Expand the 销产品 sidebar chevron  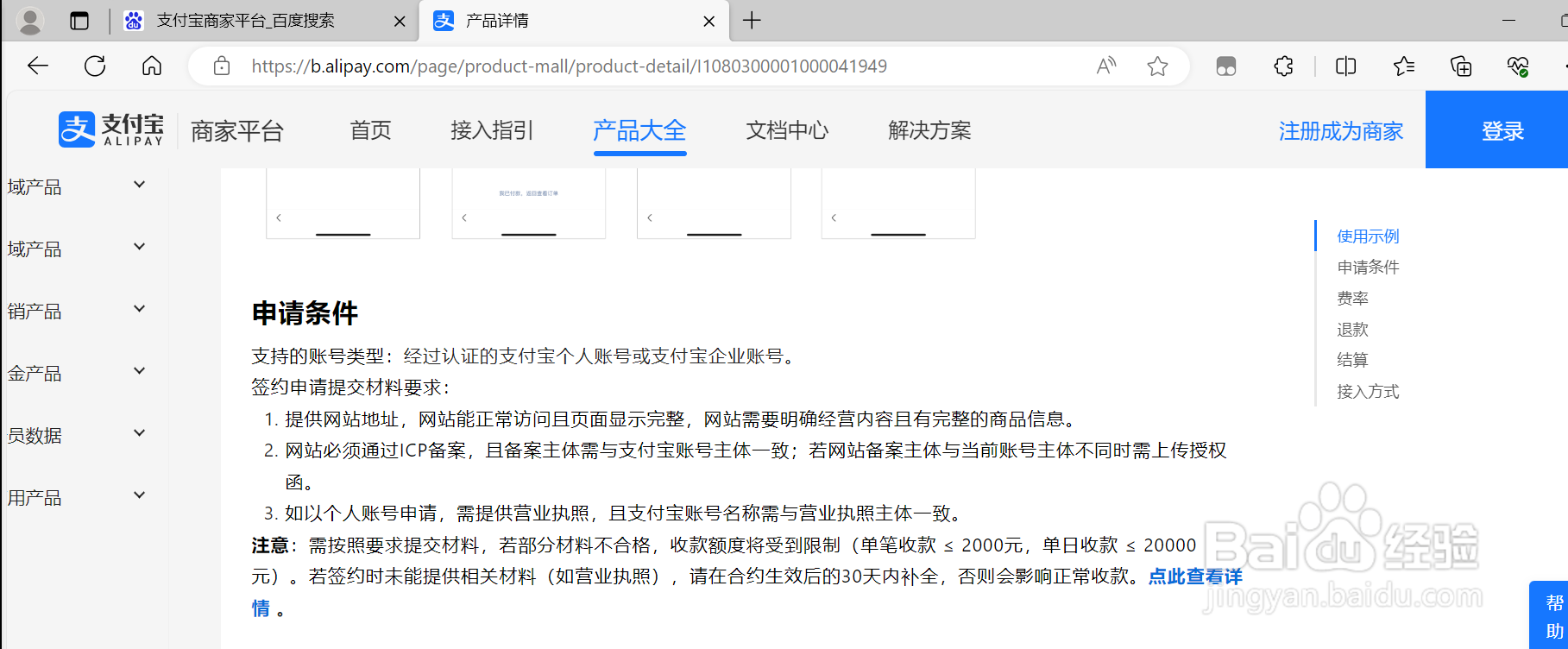tap(139, 309)
